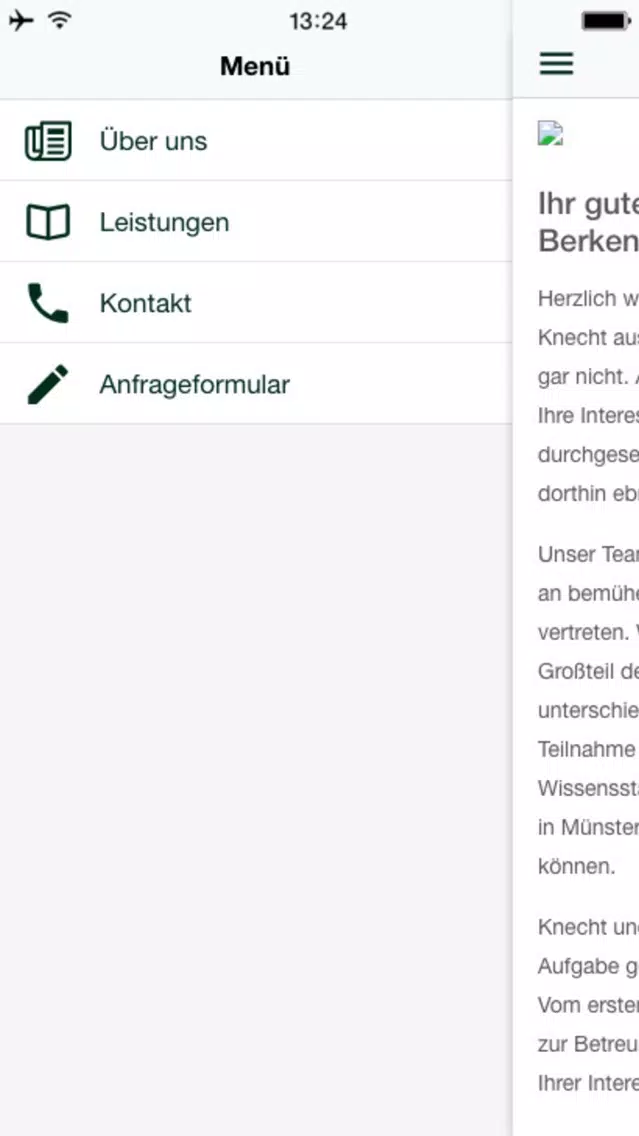The height and width of the screenshot is (1136, 639).
Task: Tap the empty gray area below the menu
Action: tap(256, 780)
